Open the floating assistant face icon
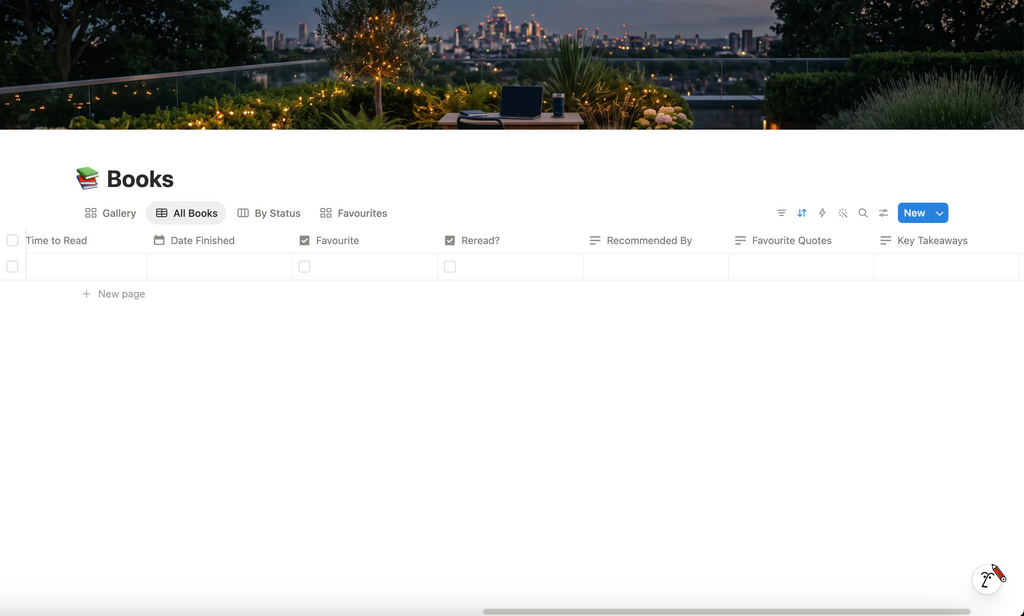 point(989,578)
